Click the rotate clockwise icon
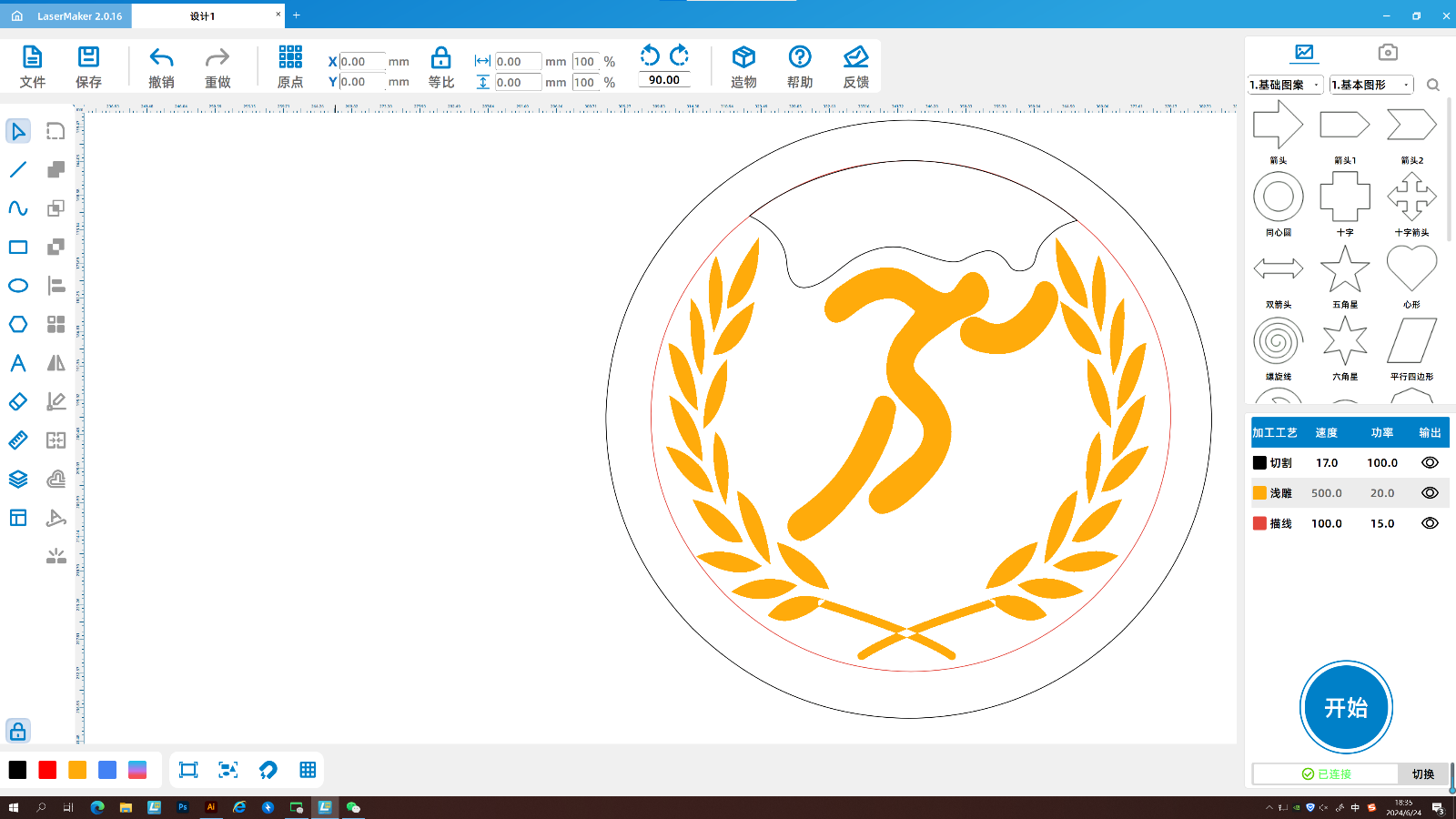 click(680, 56)
